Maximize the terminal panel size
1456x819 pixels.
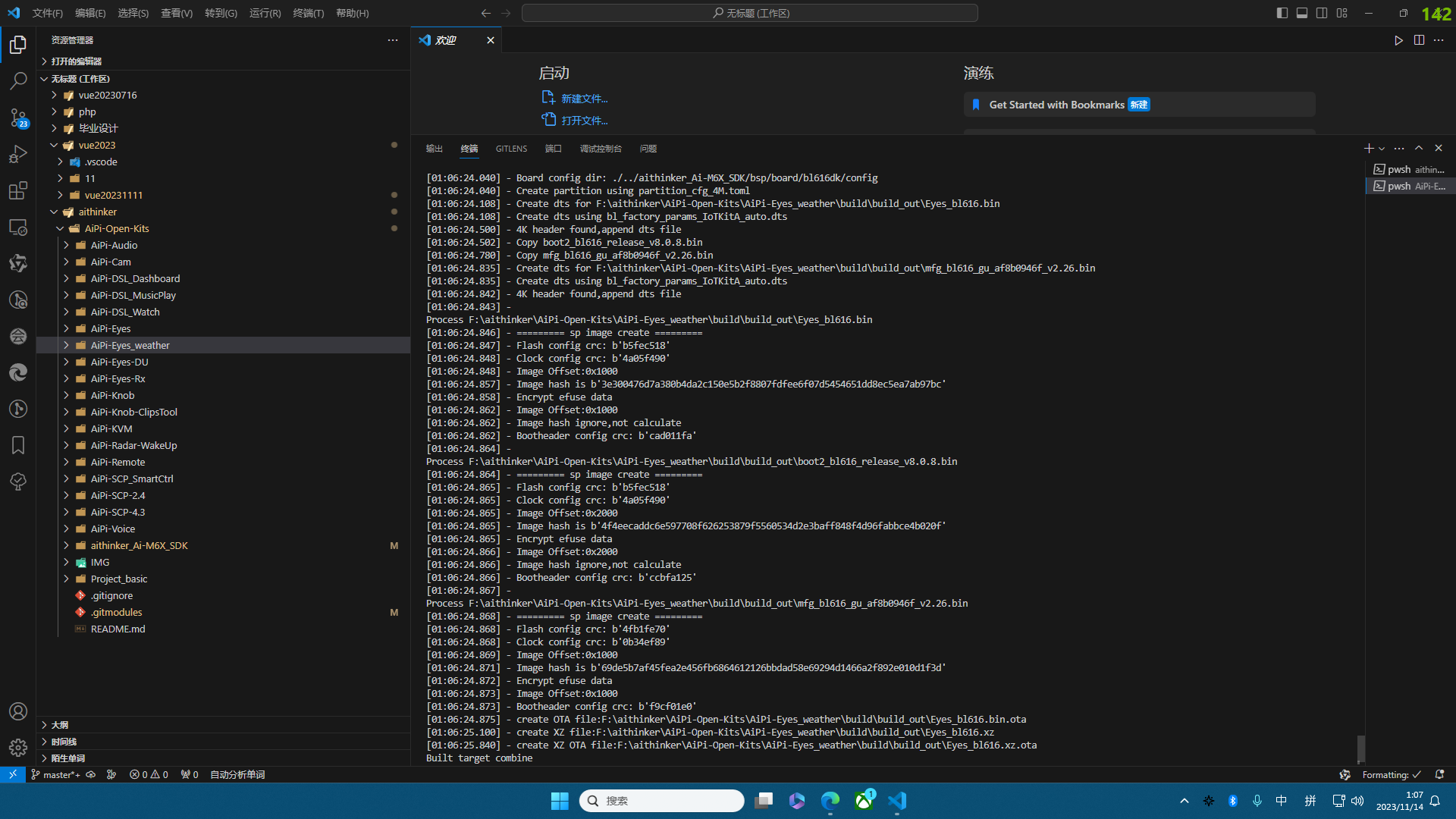point(1419,149)
